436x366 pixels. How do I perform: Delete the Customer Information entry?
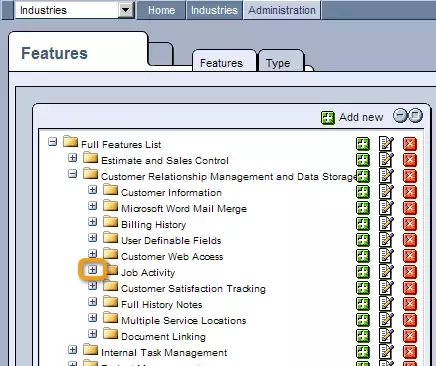tap(410, 192)
